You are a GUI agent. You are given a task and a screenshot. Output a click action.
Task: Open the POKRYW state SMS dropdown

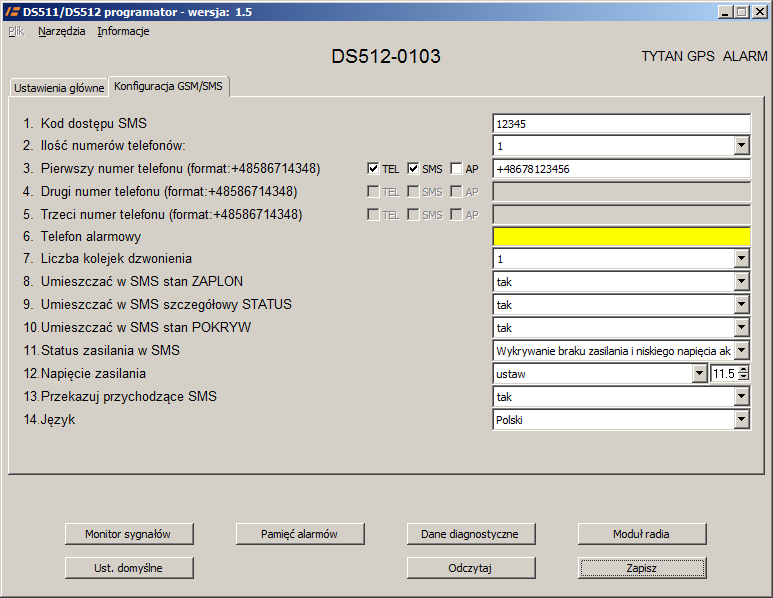741,327
